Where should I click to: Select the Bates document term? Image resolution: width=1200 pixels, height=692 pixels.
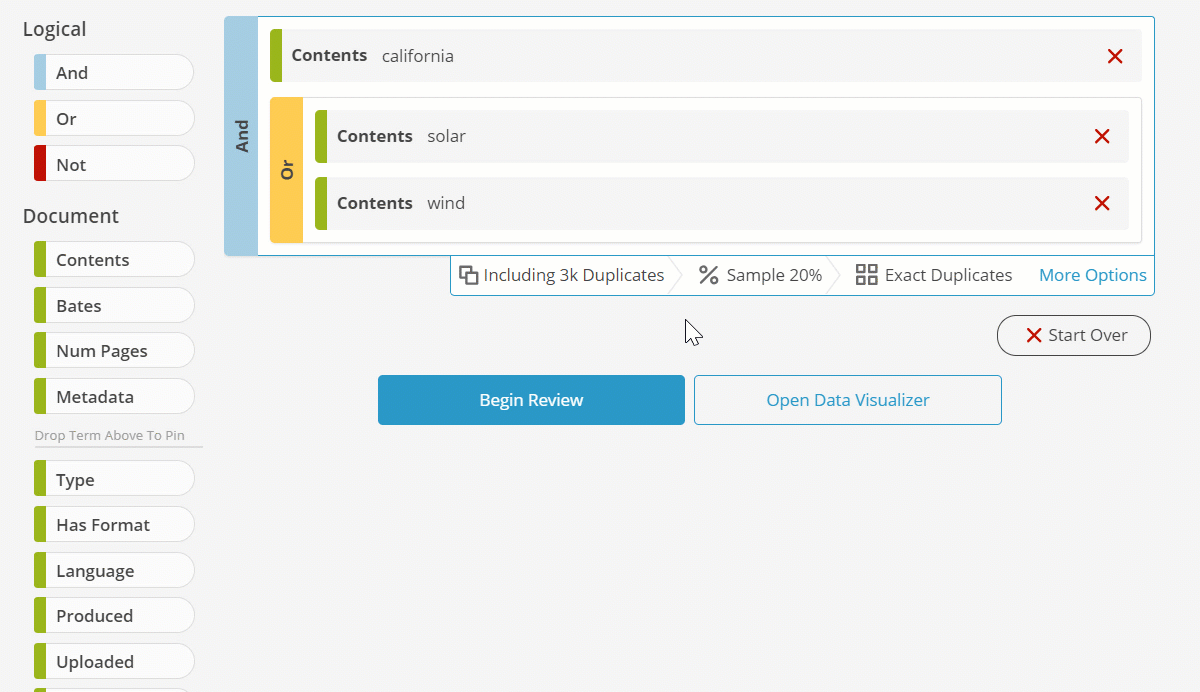[x=79, y=306]
